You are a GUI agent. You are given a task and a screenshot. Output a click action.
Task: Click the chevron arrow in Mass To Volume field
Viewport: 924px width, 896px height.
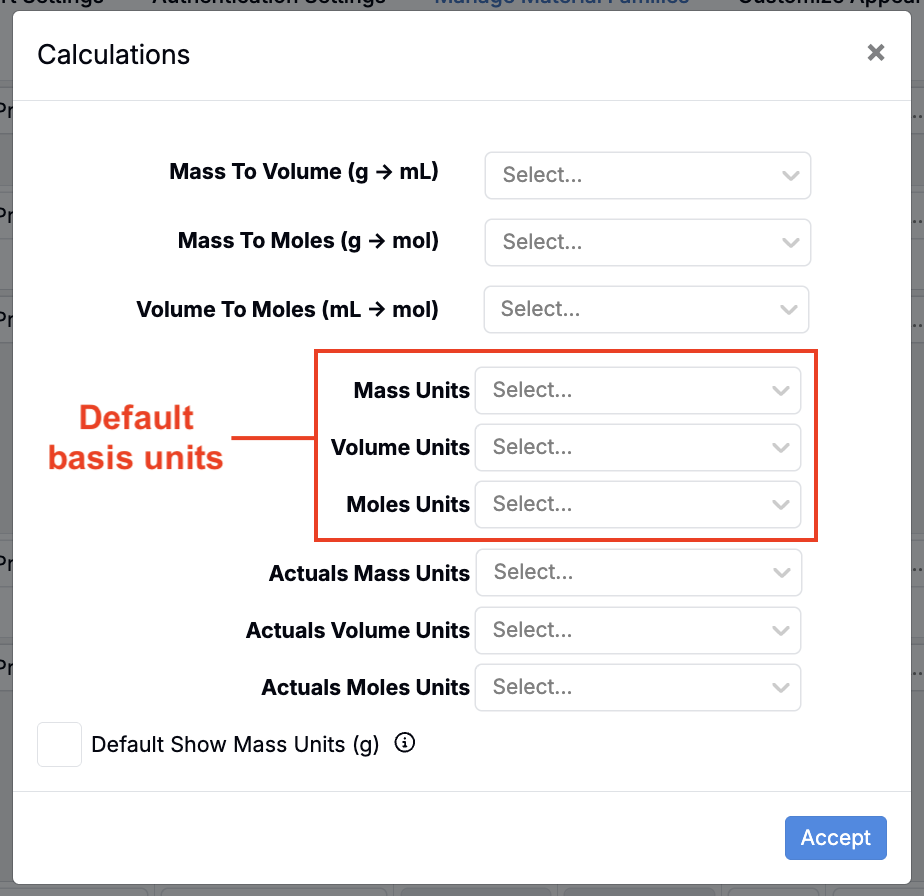click(790, 176)
